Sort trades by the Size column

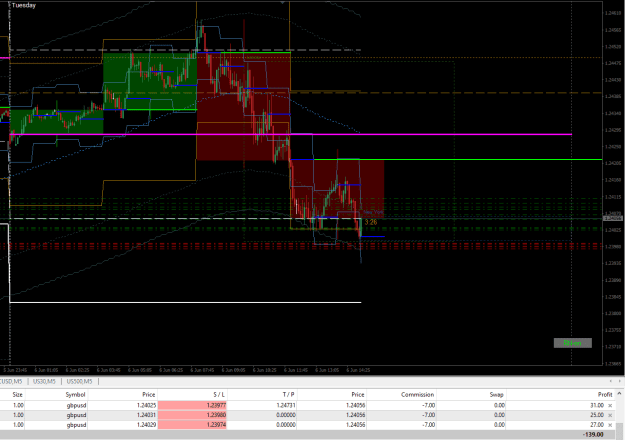18,395
